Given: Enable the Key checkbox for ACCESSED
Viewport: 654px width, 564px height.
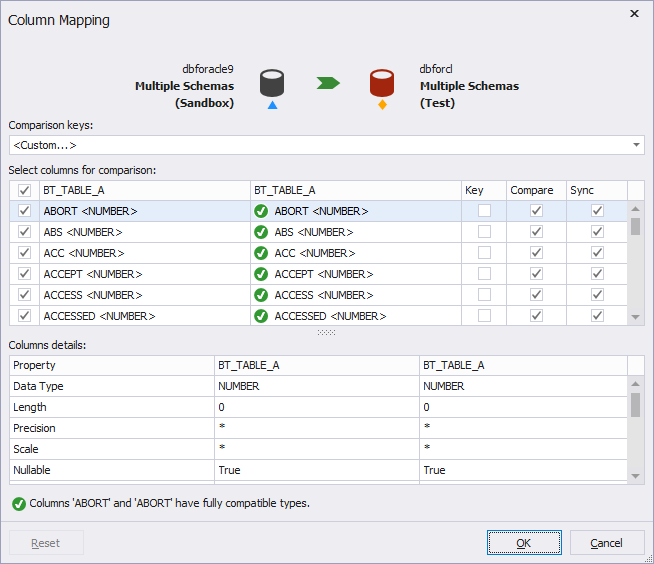Looking at the screenshot, I should point(484,315).
